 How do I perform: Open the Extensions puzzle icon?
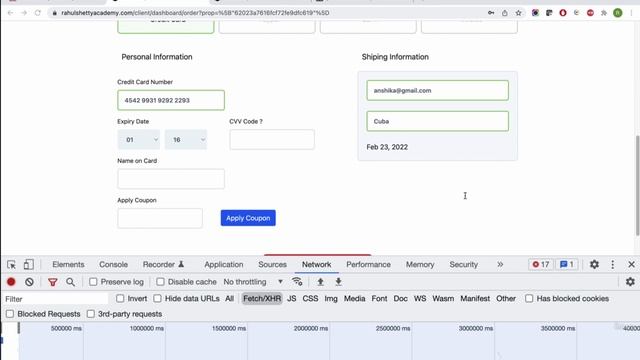tap(604, 13)
